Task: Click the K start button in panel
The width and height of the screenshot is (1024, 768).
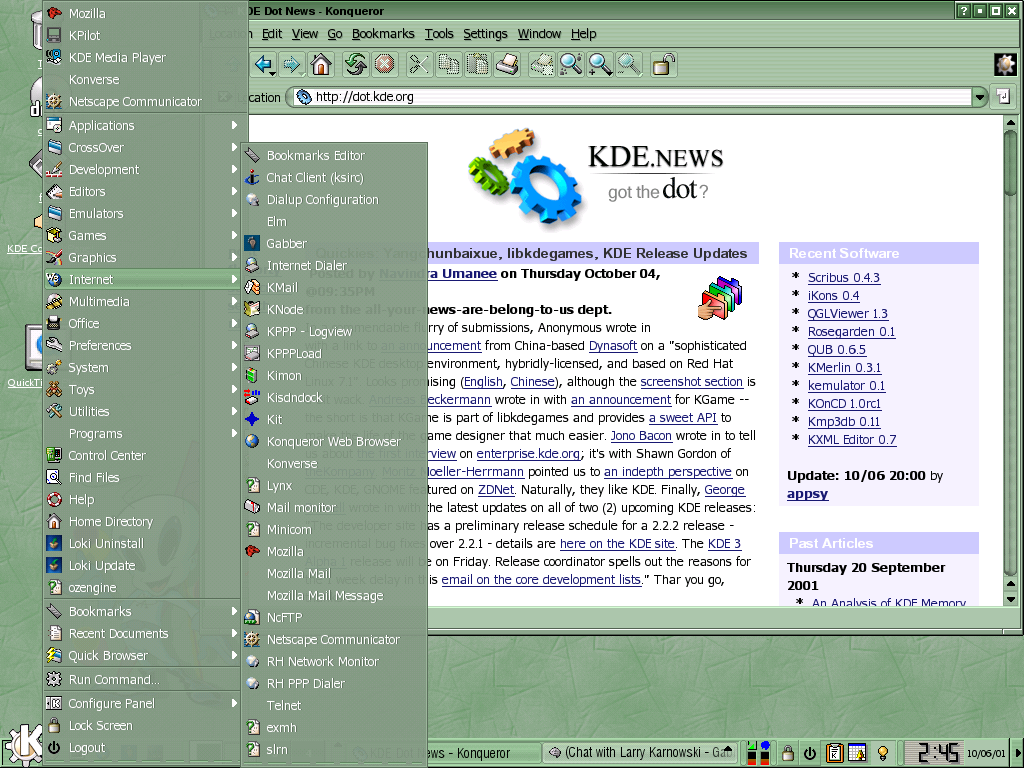Action: 23,744
